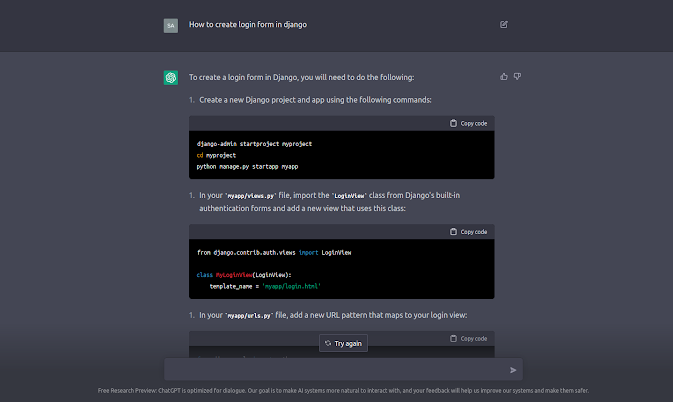This screenshot has width=673, height=402.
Task: Send message with the arrow icon
Action: pos(513,370)
